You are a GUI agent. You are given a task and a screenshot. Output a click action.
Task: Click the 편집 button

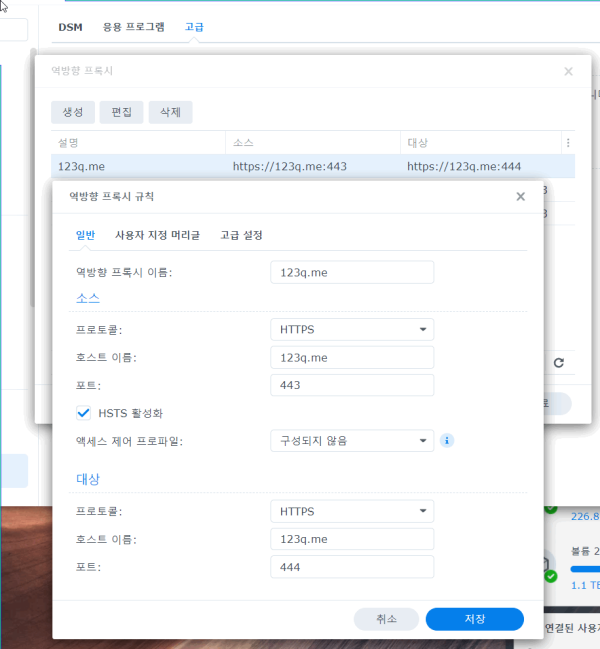pos(122,112)
